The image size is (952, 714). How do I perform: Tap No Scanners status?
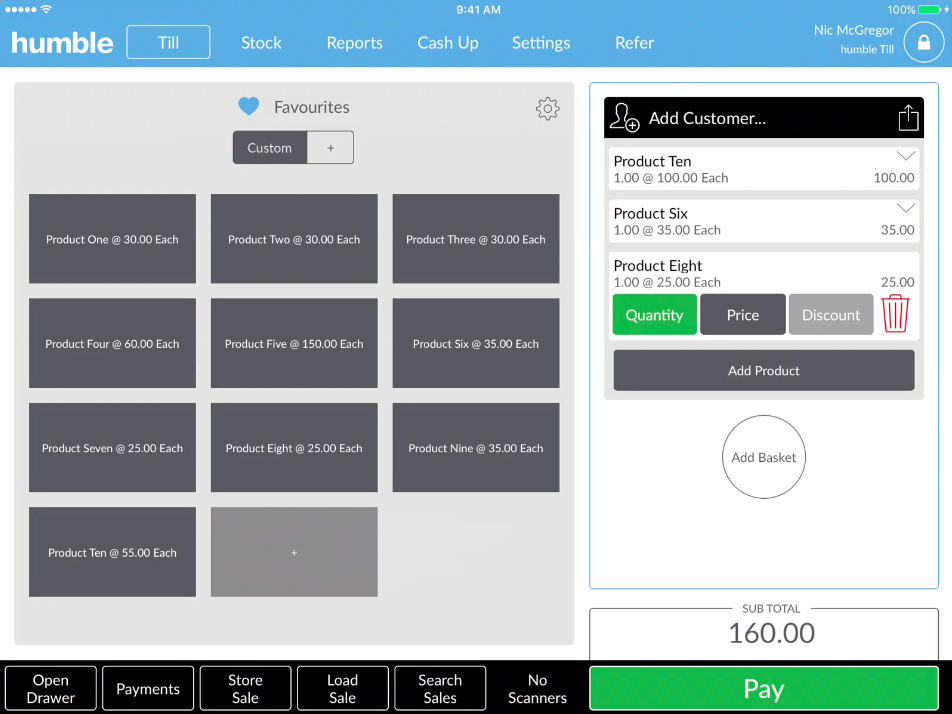(537, 688)
